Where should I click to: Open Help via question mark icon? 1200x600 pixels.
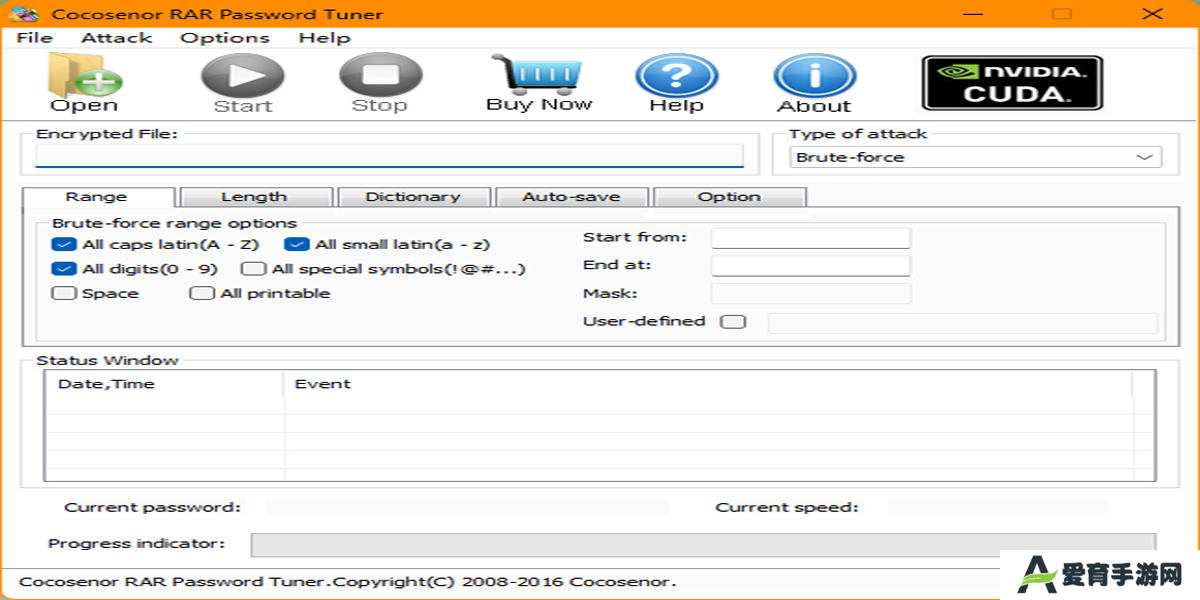(677, 83)
